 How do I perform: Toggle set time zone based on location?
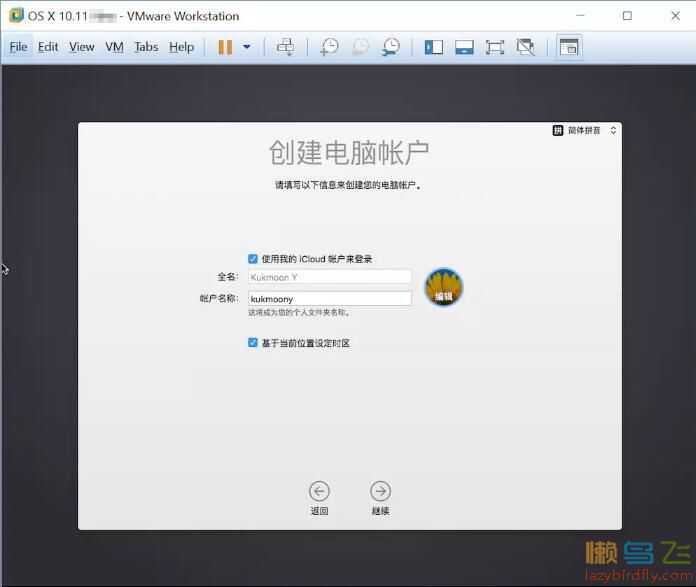(x=253, y=342)
